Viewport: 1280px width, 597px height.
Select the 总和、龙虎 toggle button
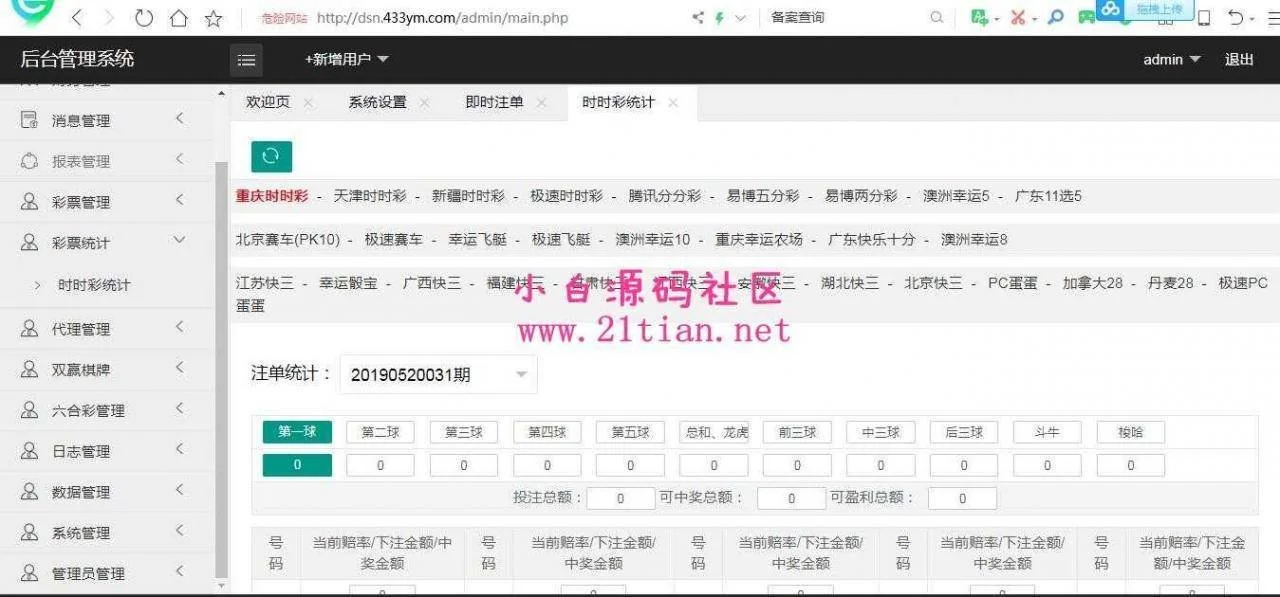click(714, 432)
